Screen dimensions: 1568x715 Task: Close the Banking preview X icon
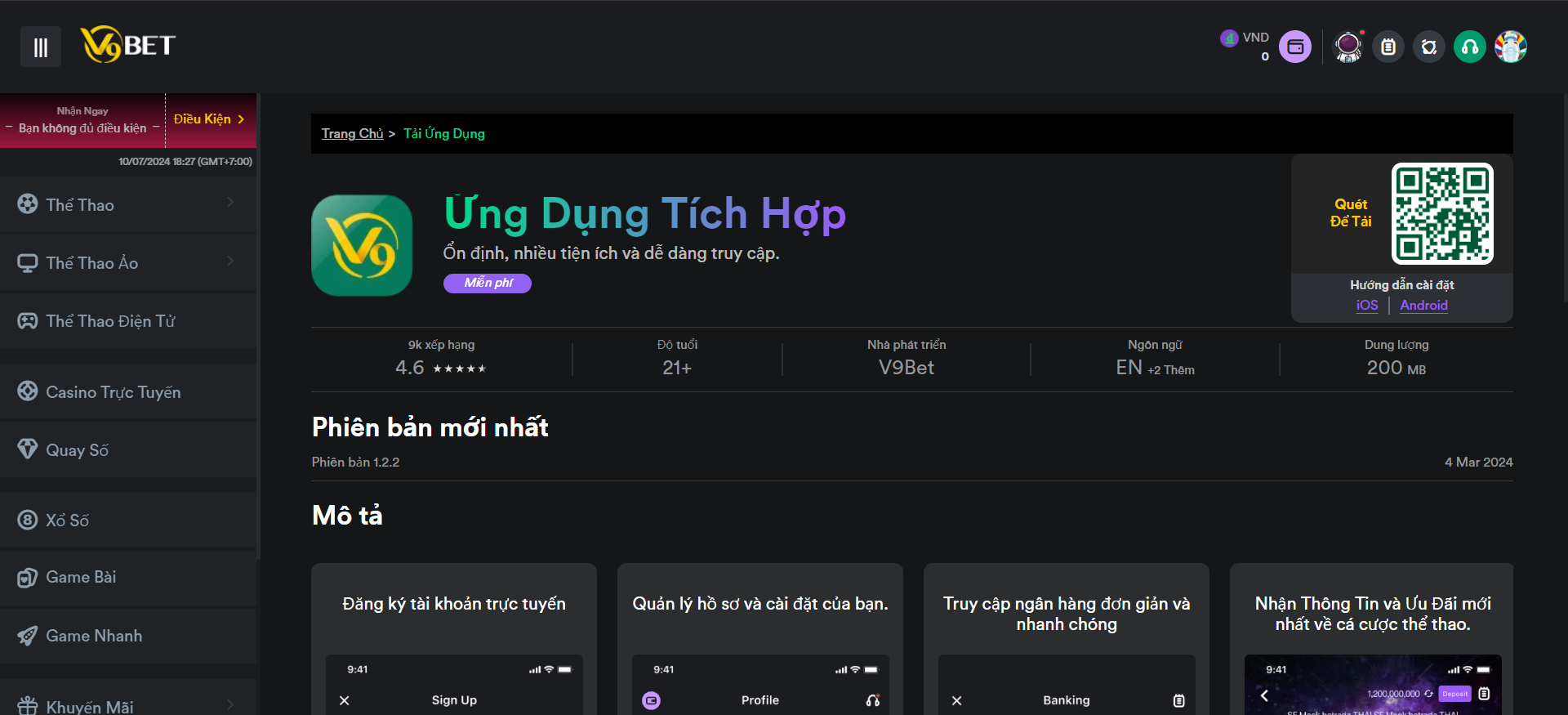point(957,700)
